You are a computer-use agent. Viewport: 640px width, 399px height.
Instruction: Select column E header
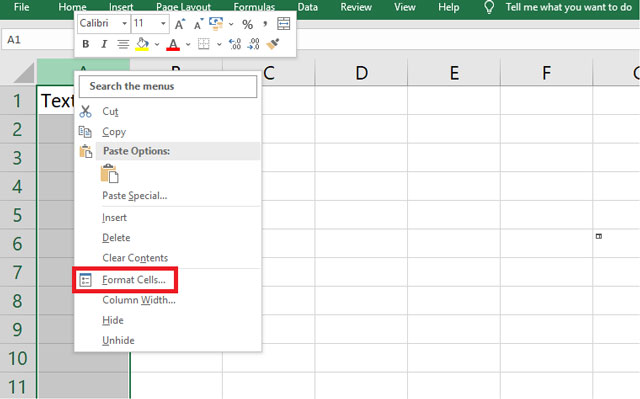(454, 73)
